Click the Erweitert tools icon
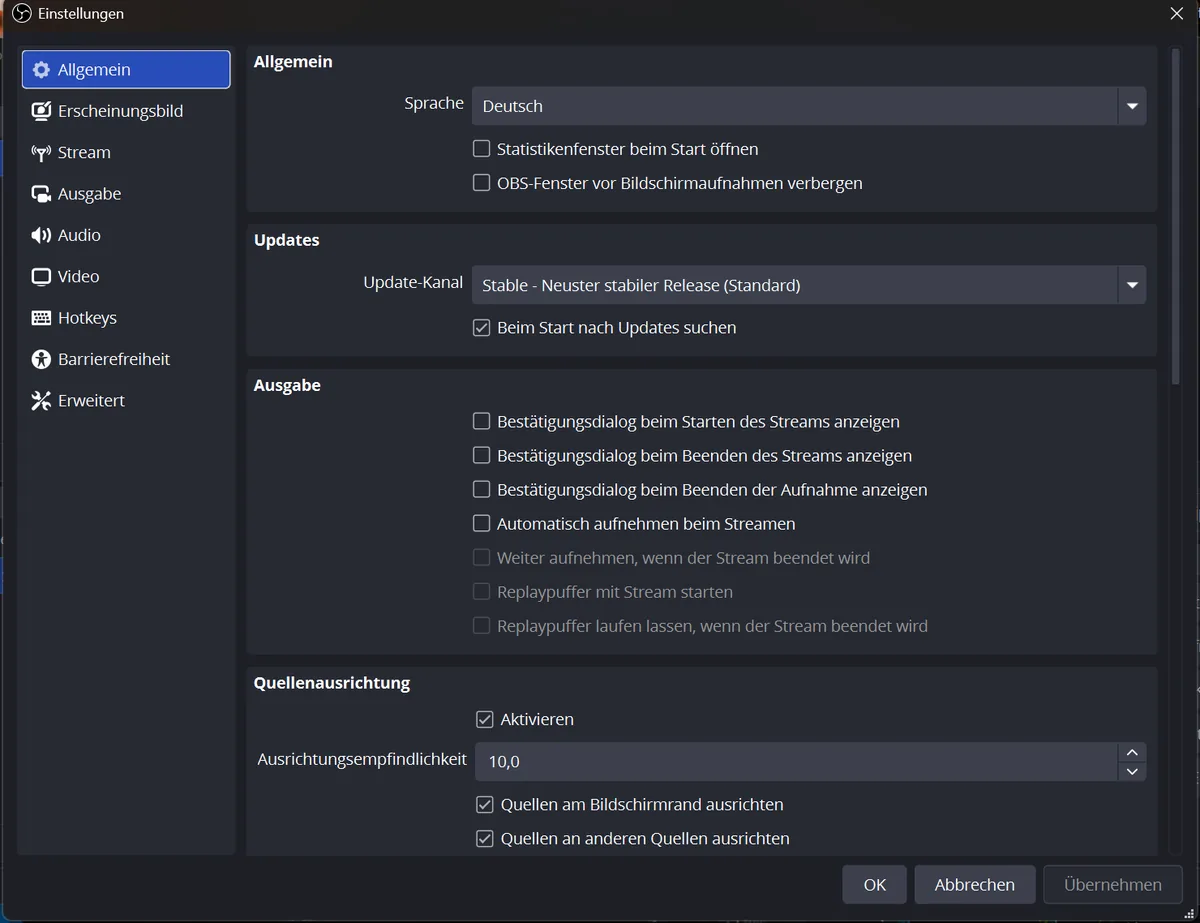Screen dimensions: 1200x923 pyautogui.click(x=41, y=401)
